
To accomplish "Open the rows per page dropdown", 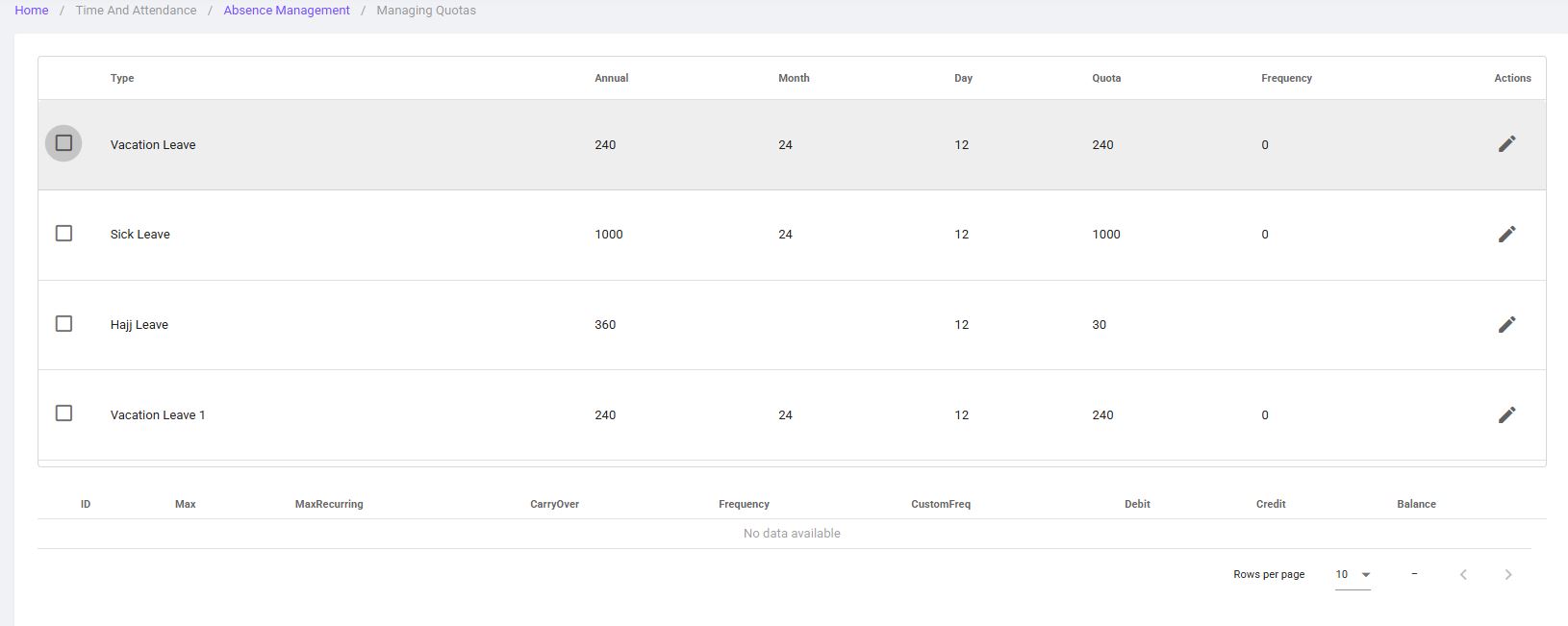I will (1353, 574).
